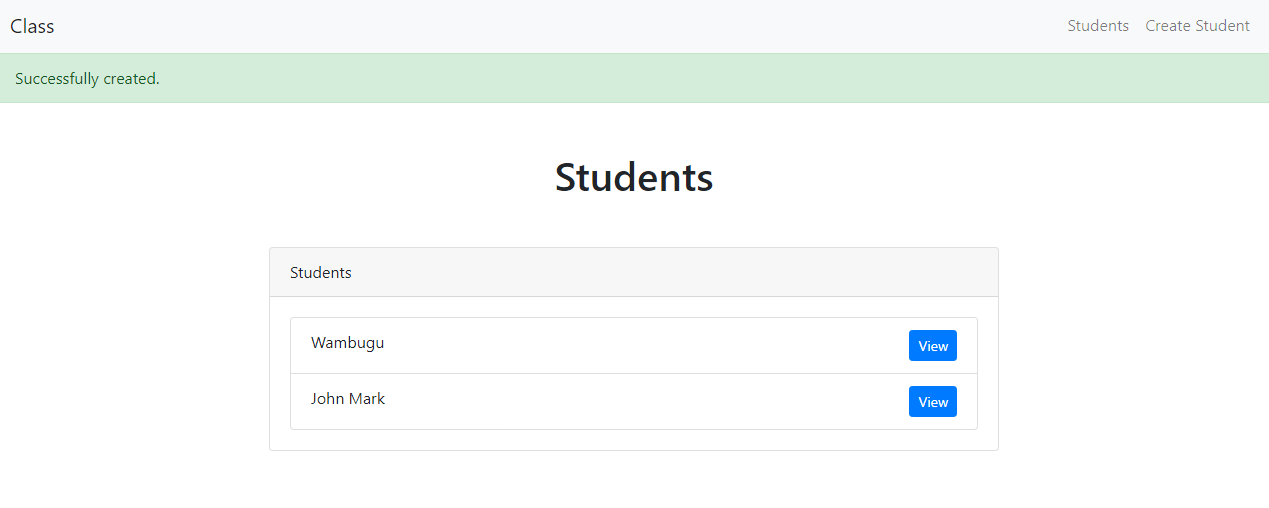The height and width of the screenshot is (508, 1269).
Task: Click the Successfully created alert banner
Action: coord(634,78)
